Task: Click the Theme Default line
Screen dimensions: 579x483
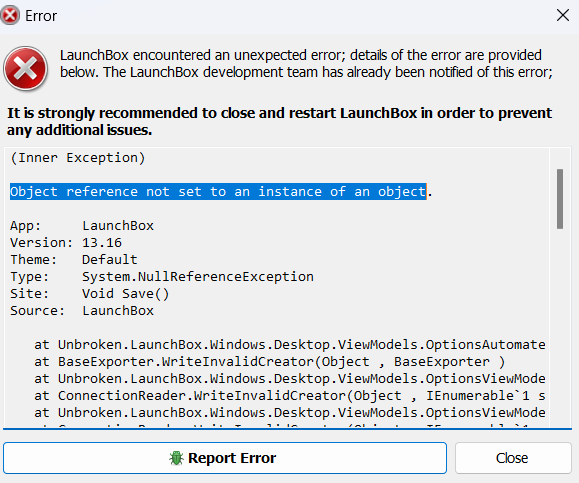Action: point(73,260)
